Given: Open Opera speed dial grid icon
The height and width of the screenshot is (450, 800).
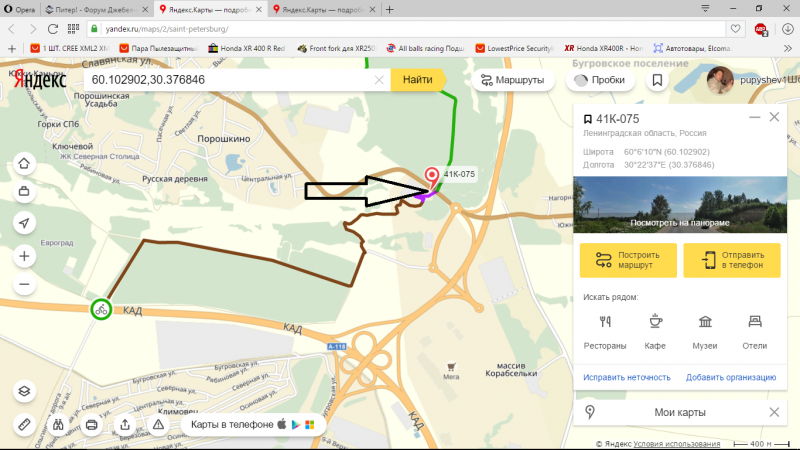Looking at the screenshot, I should pyautogui.click(x=73, y=29).
